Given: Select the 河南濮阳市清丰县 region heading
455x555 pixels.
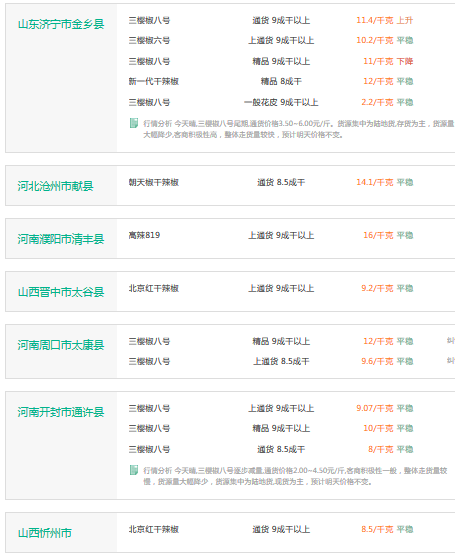Looking at the screenshot, I should pyautogui.click(x=61, y=239).
